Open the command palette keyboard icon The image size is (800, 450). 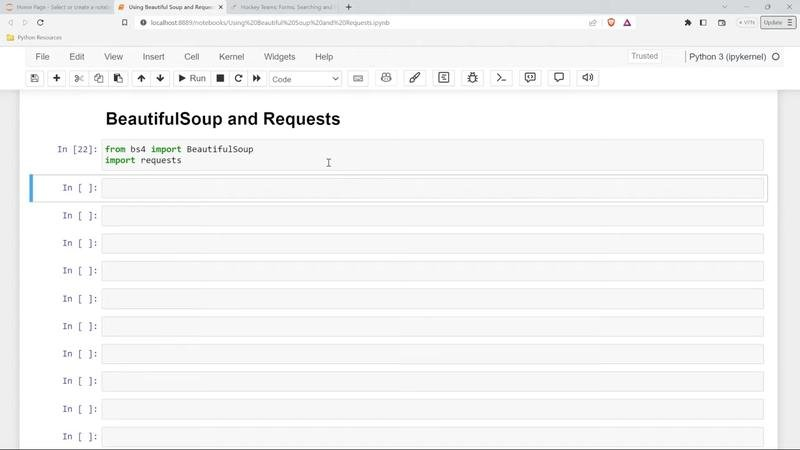coord(358,78)
